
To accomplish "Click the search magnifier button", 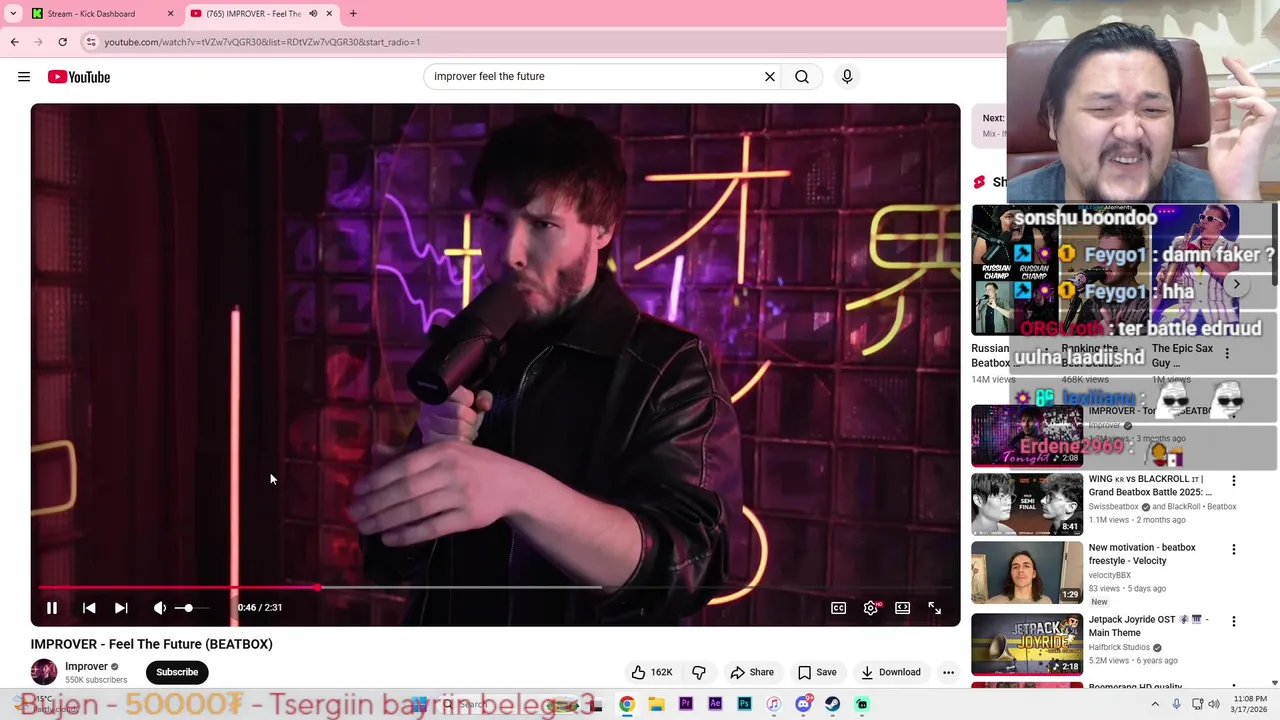I will coord(802,76).
